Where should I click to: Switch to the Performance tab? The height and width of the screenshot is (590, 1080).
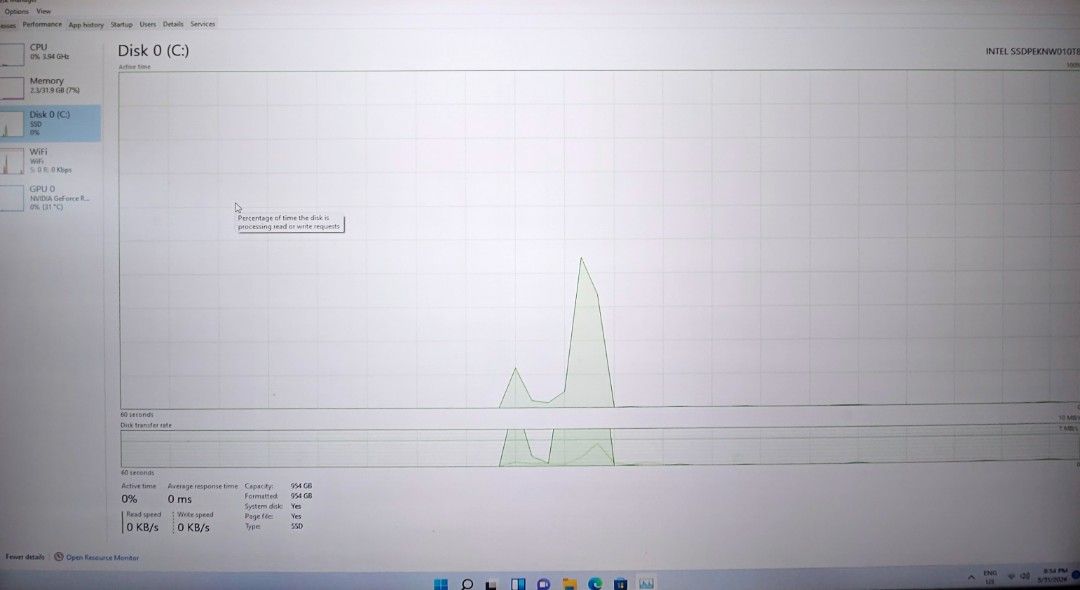42,24
